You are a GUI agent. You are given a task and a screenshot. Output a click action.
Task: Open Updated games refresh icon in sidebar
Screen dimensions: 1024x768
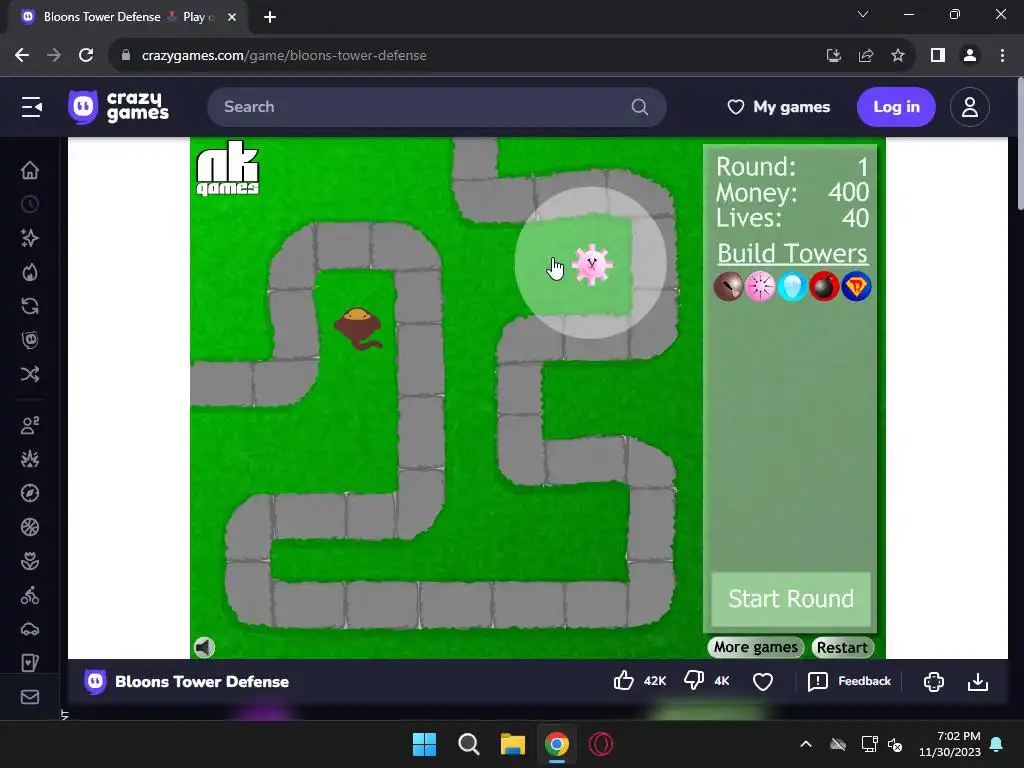pyautogui.click(x=30, y=306)
